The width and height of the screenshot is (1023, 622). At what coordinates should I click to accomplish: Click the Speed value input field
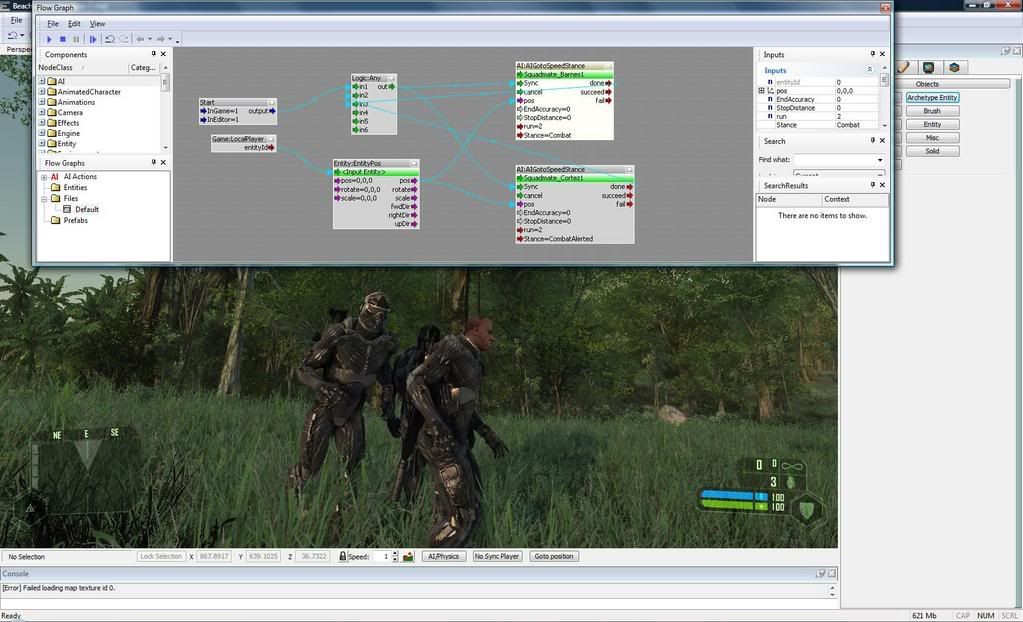click(380, 556)
